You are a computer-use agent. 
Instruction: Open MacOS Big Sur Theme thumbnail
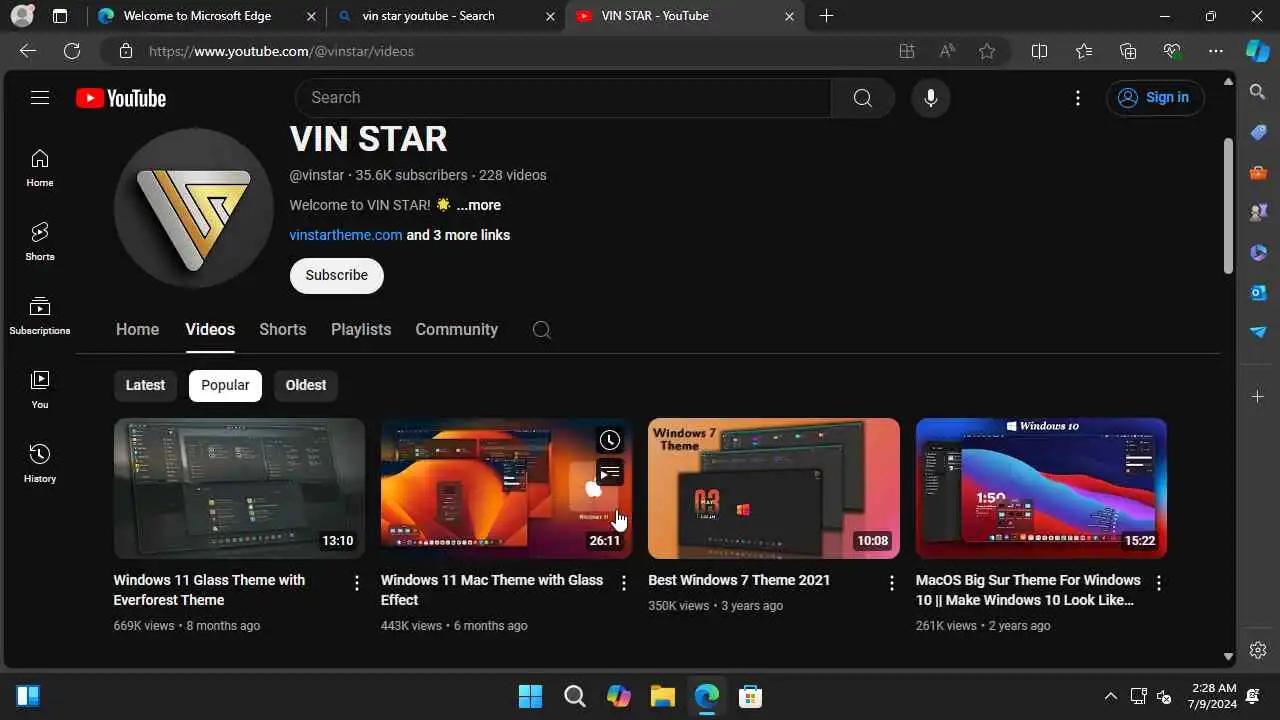(x=1041, y=488)
